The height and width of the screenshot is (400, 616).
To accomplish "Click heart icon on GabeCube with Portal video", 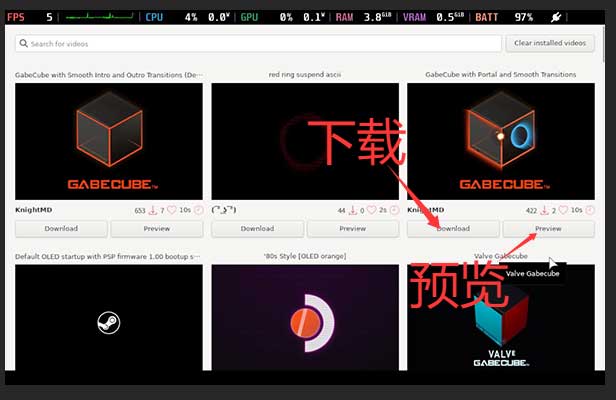I will coord(563,211).
